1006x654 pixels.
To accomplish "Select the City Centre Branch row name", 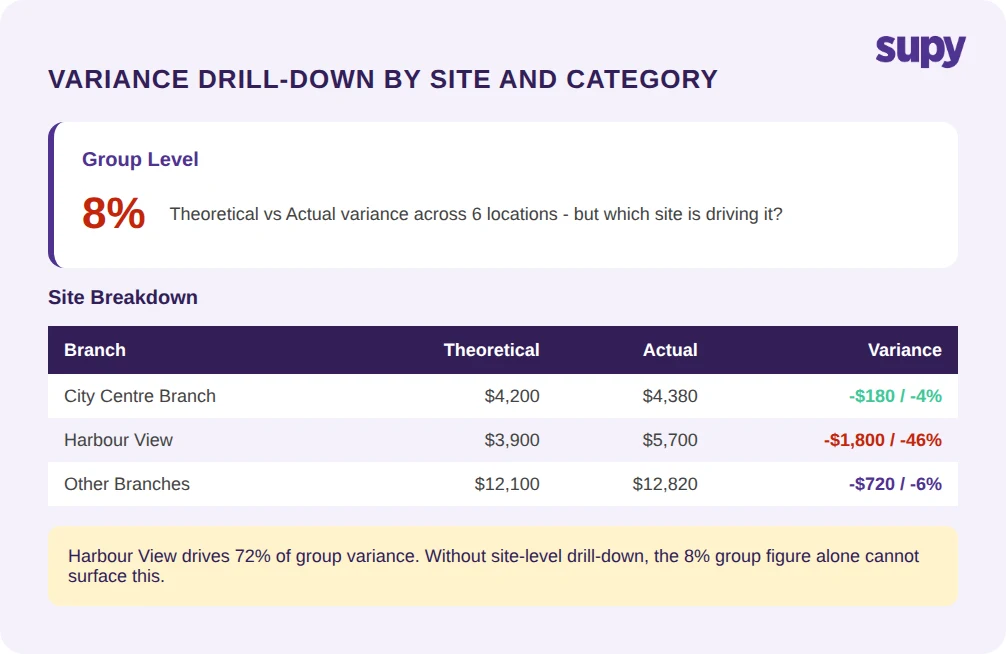I will pyautogui.click(x=140, y=396).
